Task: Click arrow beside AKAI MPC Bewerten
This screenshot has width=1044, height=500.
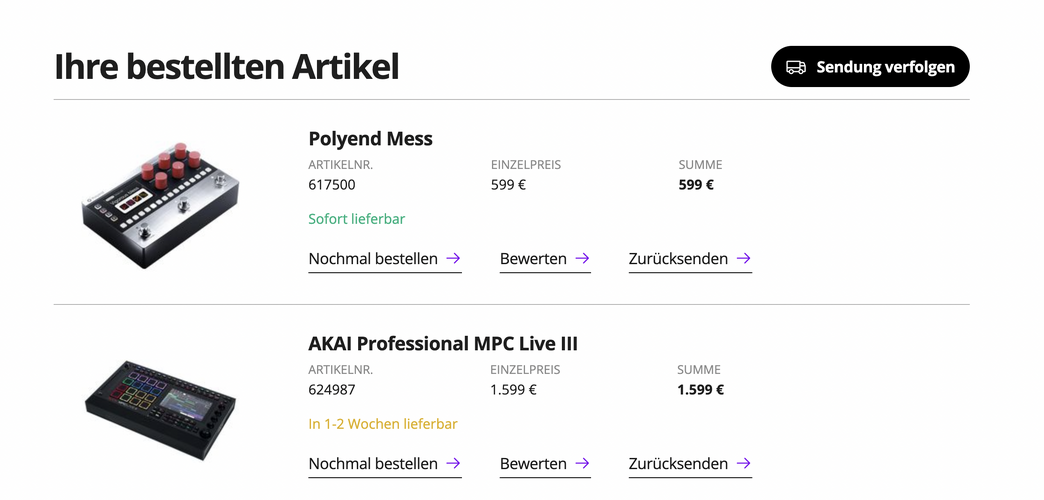Action: [x=582, y=463]
